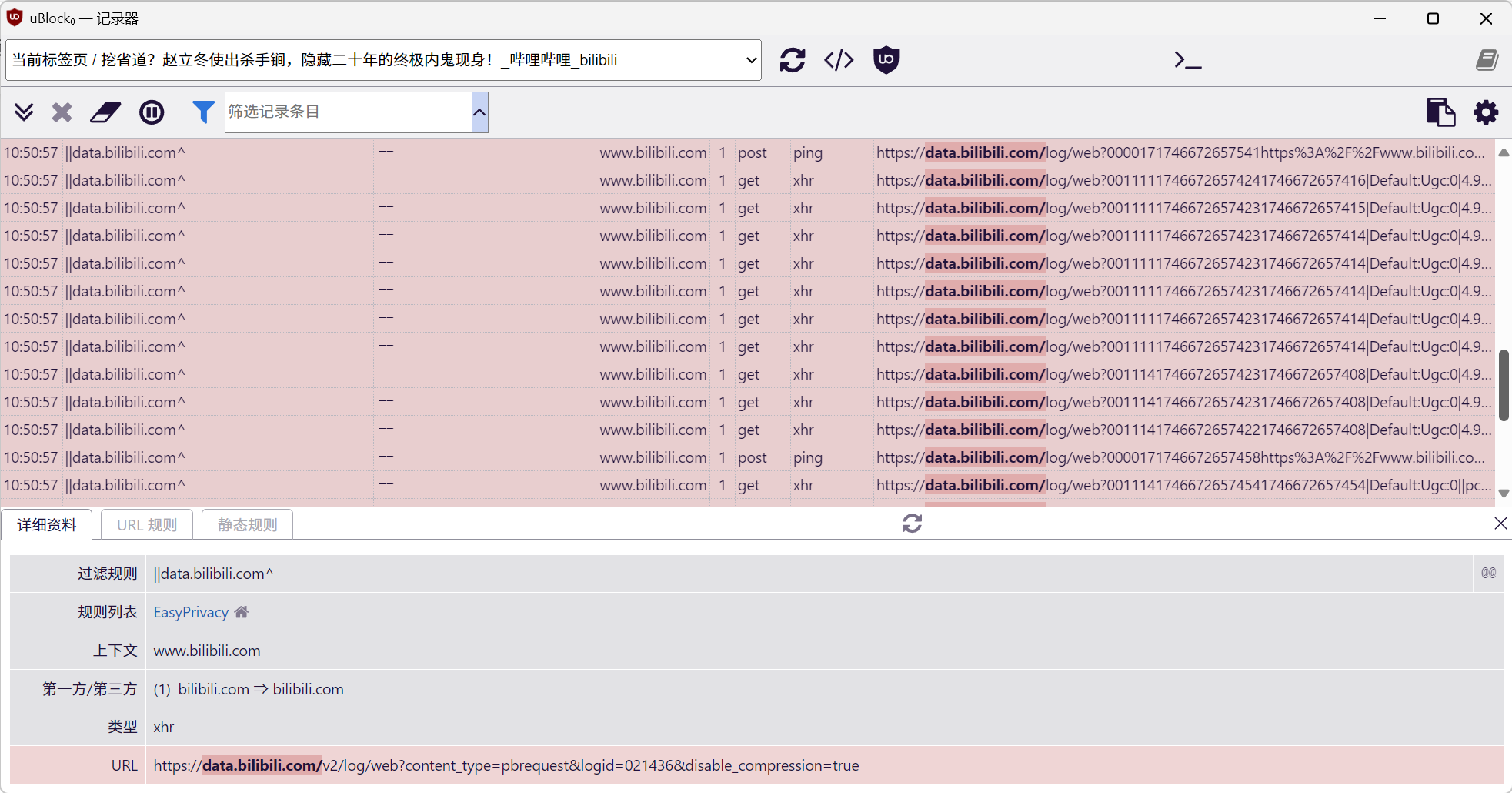Open the tab selector dropdown
The height and width of the screenshot is (793, 1512).
click(383, 60)
